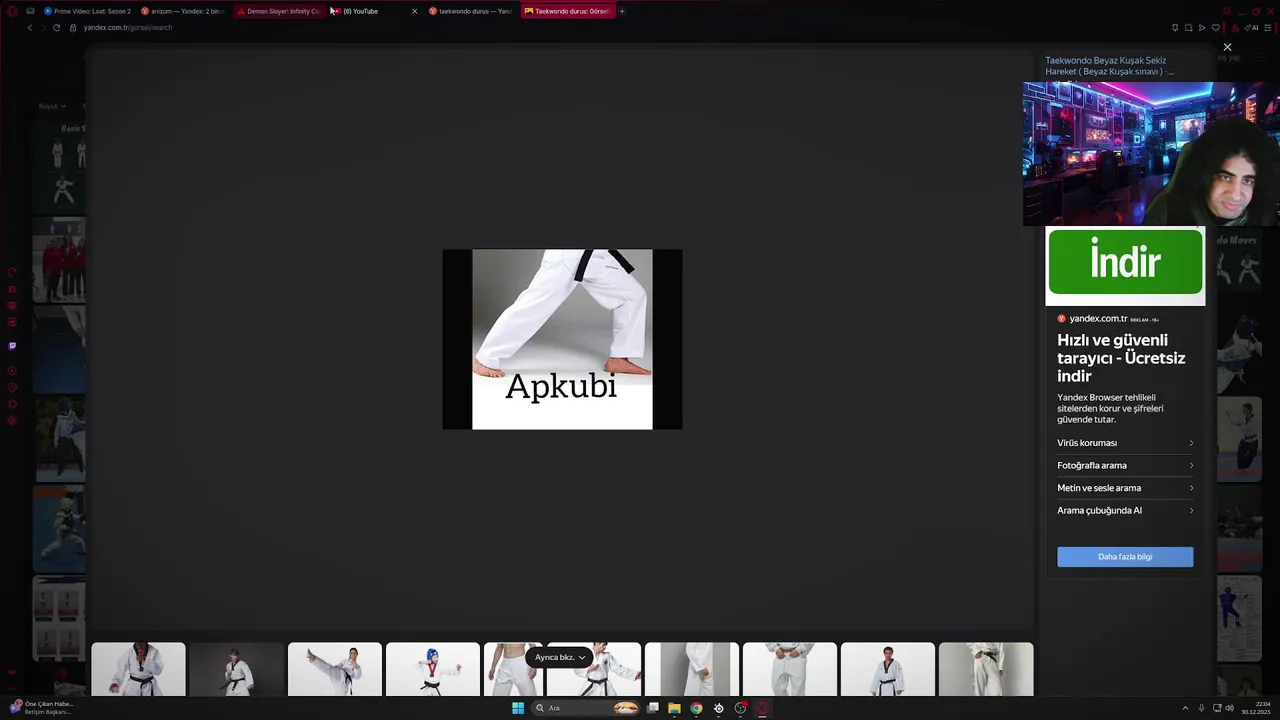Open the blue helmet fighter thumbnail
Image resolution: width=1280 pixels, height=720 pixels.
[x=432, y=669]
